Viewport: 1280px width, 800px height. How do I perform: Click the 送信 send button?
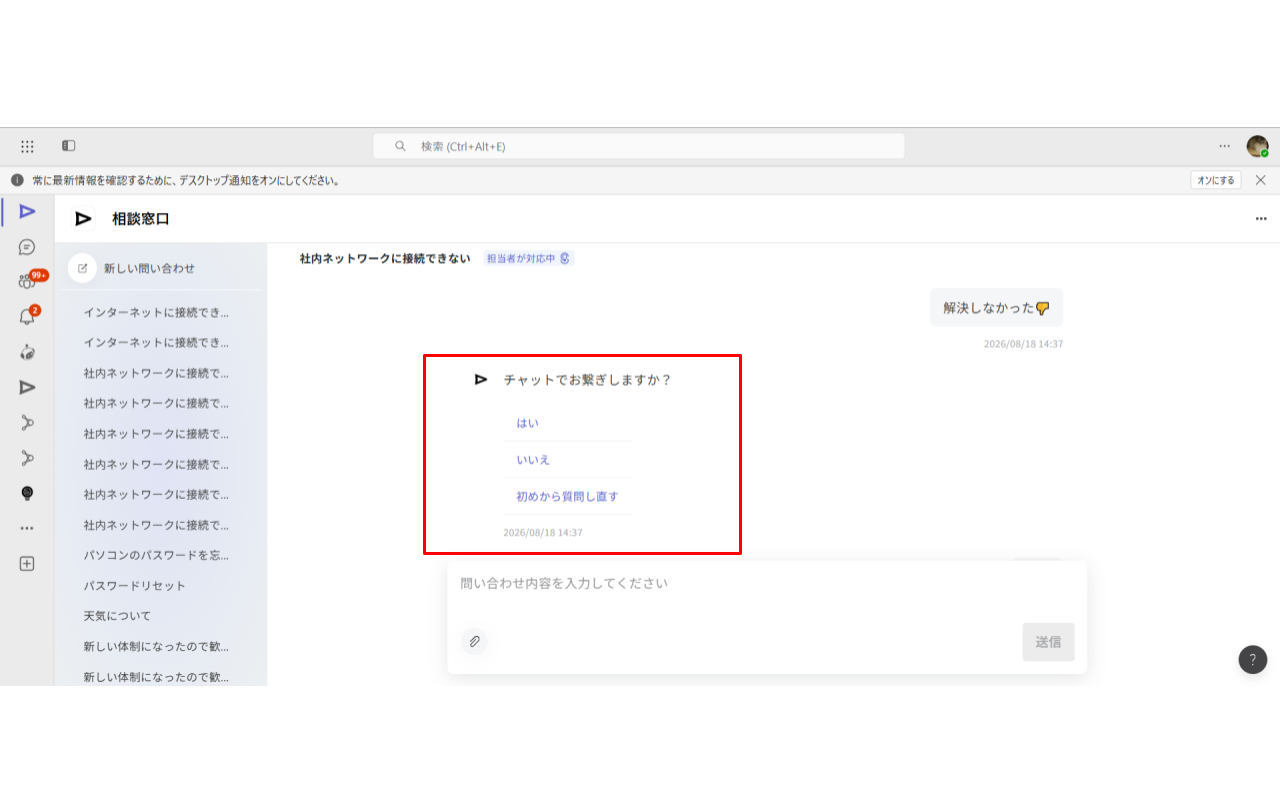1048,642
